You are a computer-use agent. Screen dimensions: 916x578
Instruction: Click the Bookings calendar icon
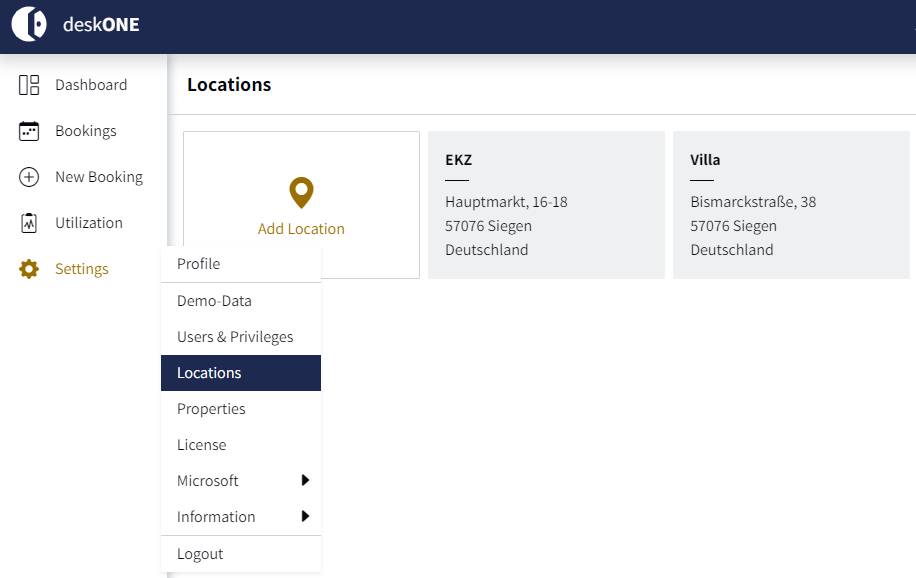tap(29, 131)
